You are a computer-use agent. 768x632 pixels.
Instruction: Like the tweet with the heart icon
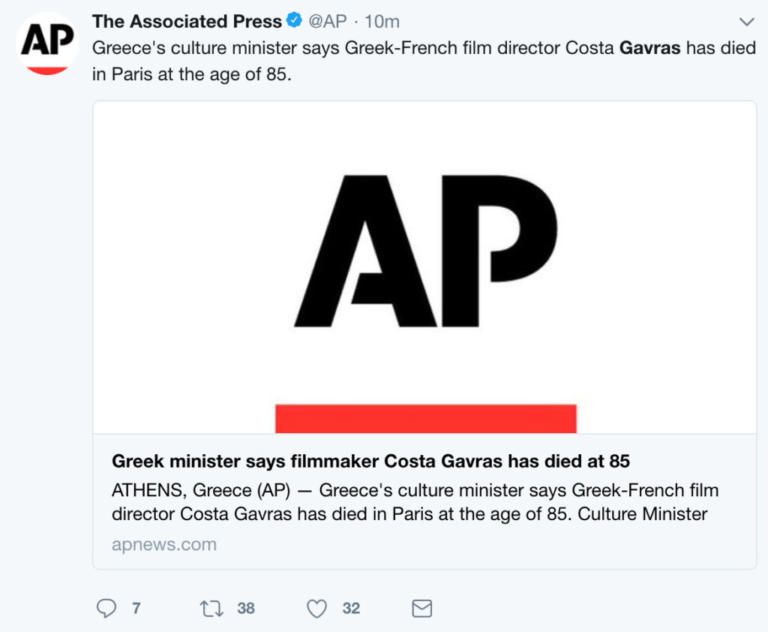(317, 608)
